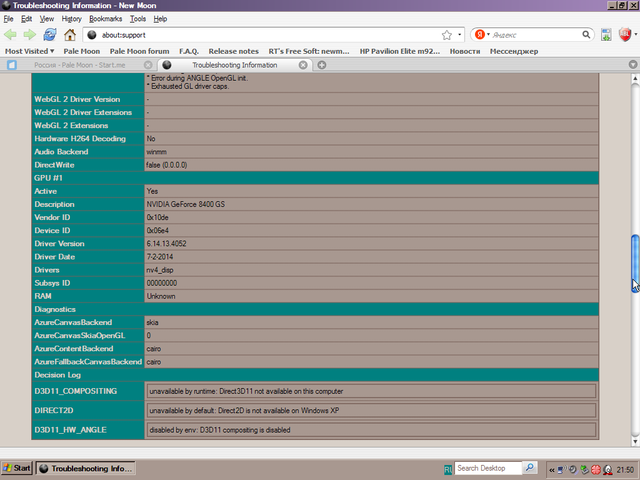Open the View menu
The image size is (640, 480).
coord(47,19)
